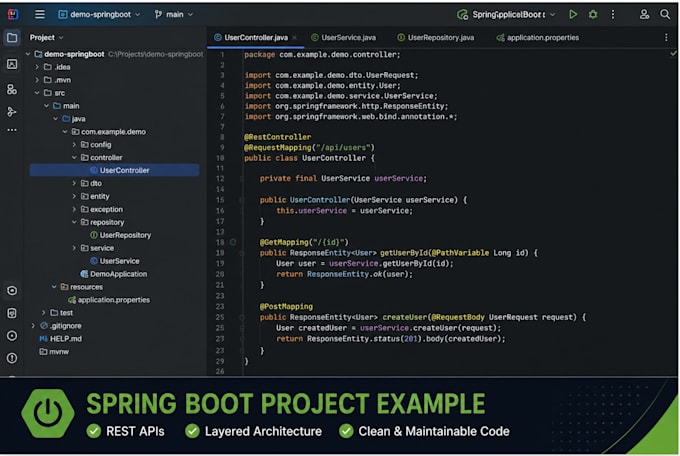Collapse the controller package
Image resolution: width=680 pixels, height=456 pixels.
click(74, 157)
